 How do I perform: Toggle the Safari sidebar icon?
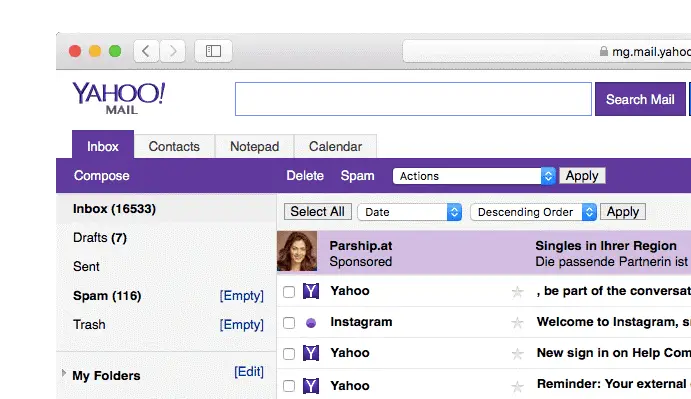[x=213, y=51]
